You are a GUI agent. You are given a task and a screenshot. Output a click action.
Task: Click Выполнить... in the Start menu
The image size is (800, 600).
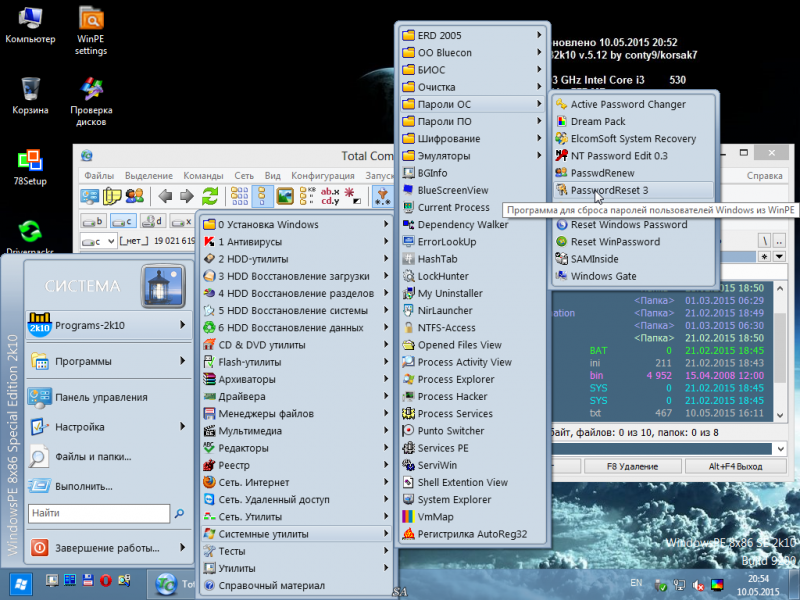[108, 486]
